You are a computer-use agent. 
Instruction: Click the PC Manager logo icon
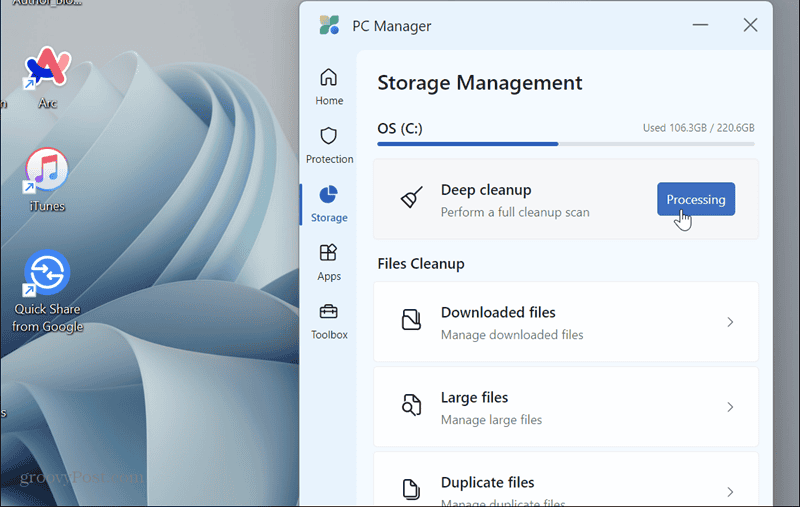pyautogui.click(x=329, y=25)
